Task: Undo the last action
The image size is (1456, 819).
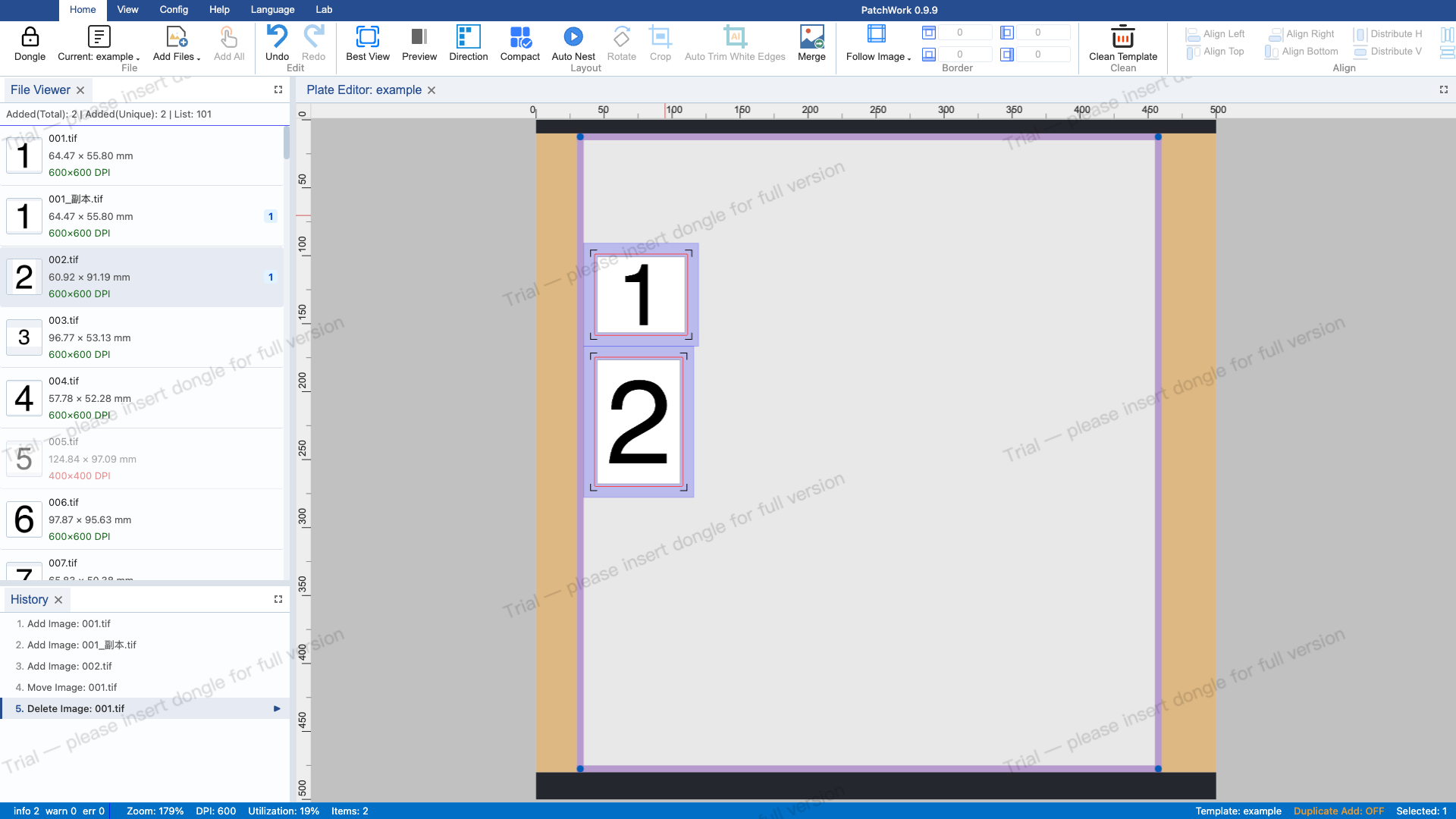Action: tap(277, 37)
